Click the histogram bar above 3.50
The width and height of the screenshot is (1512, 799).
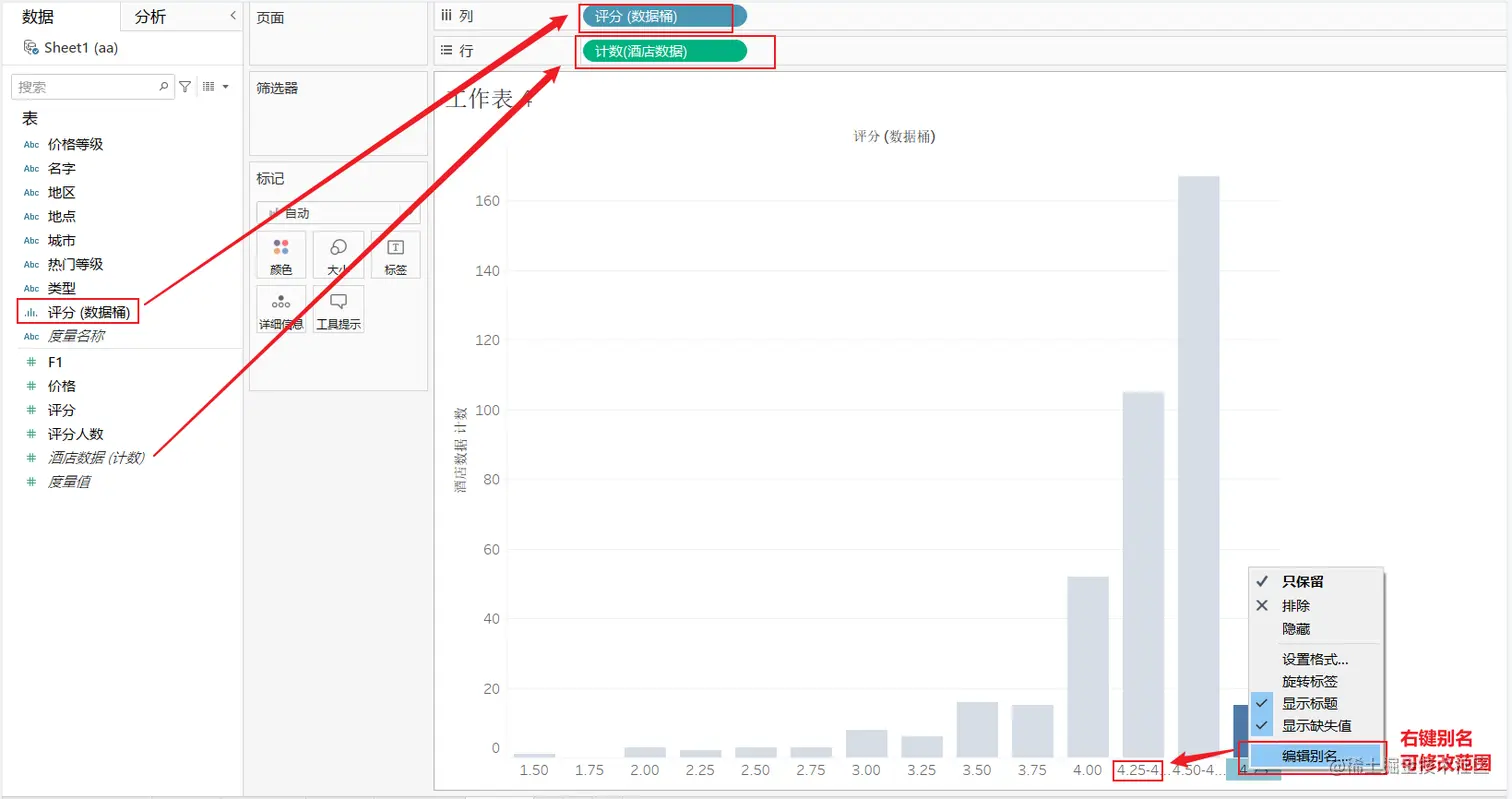coord(977,729)
